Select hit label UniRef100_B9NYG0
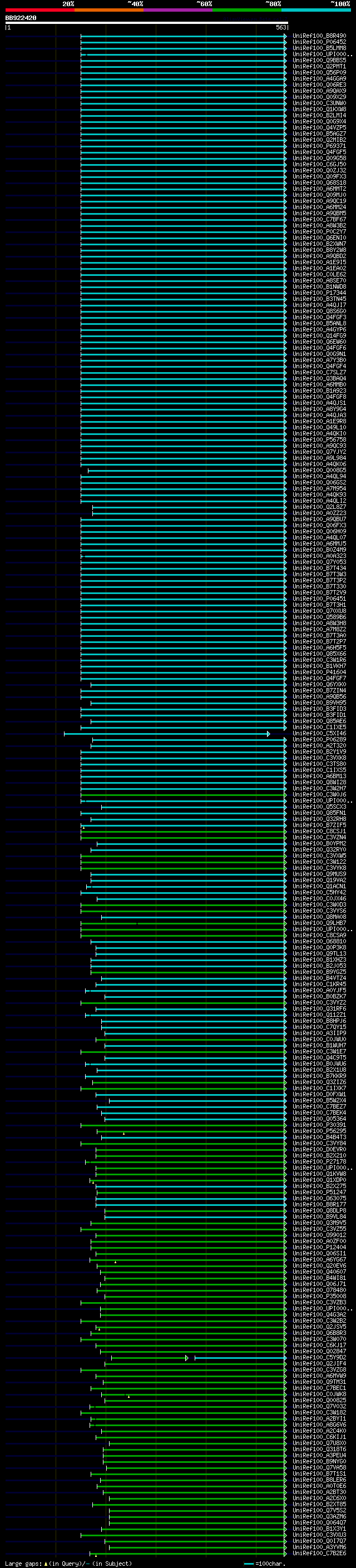 click(319, 1461)
